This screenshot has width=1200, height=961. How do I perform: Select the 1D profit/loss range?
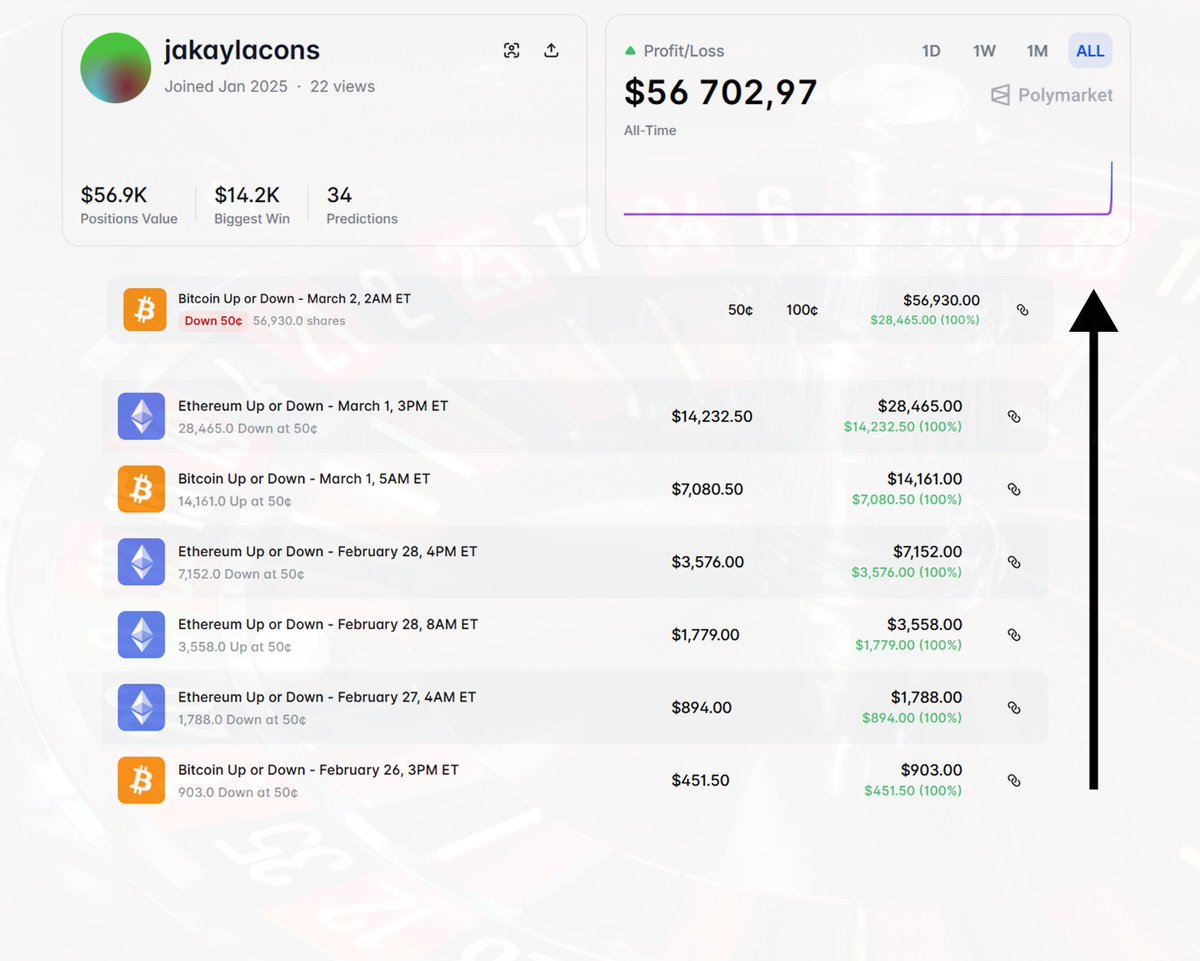(931, 51)
